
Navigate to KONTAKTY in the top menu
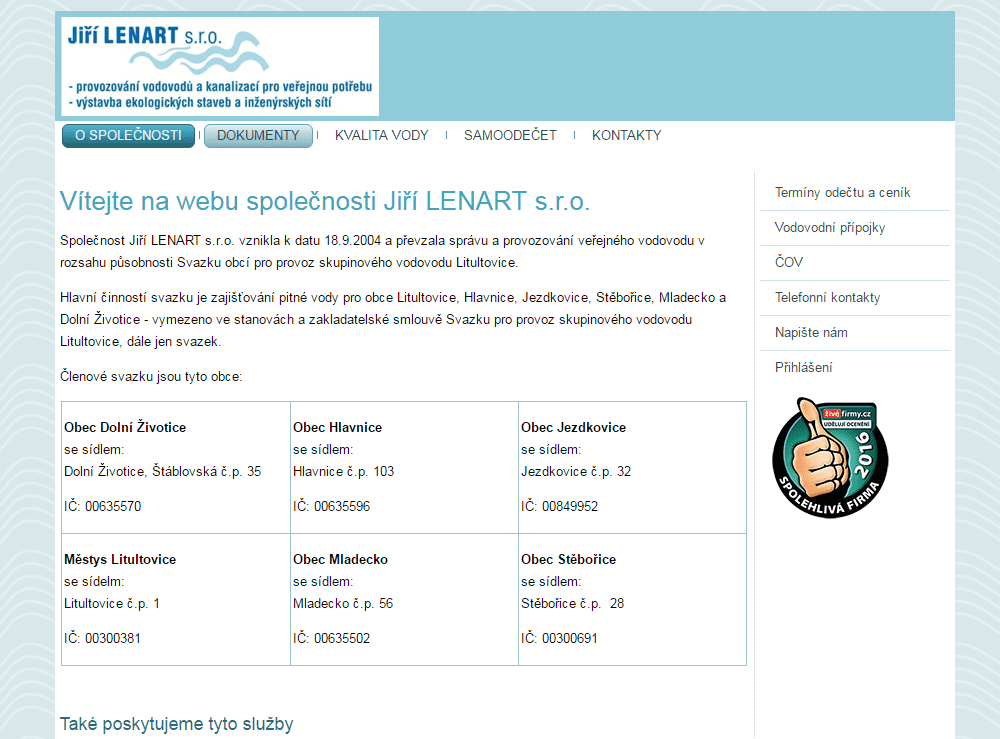point(626,136)
